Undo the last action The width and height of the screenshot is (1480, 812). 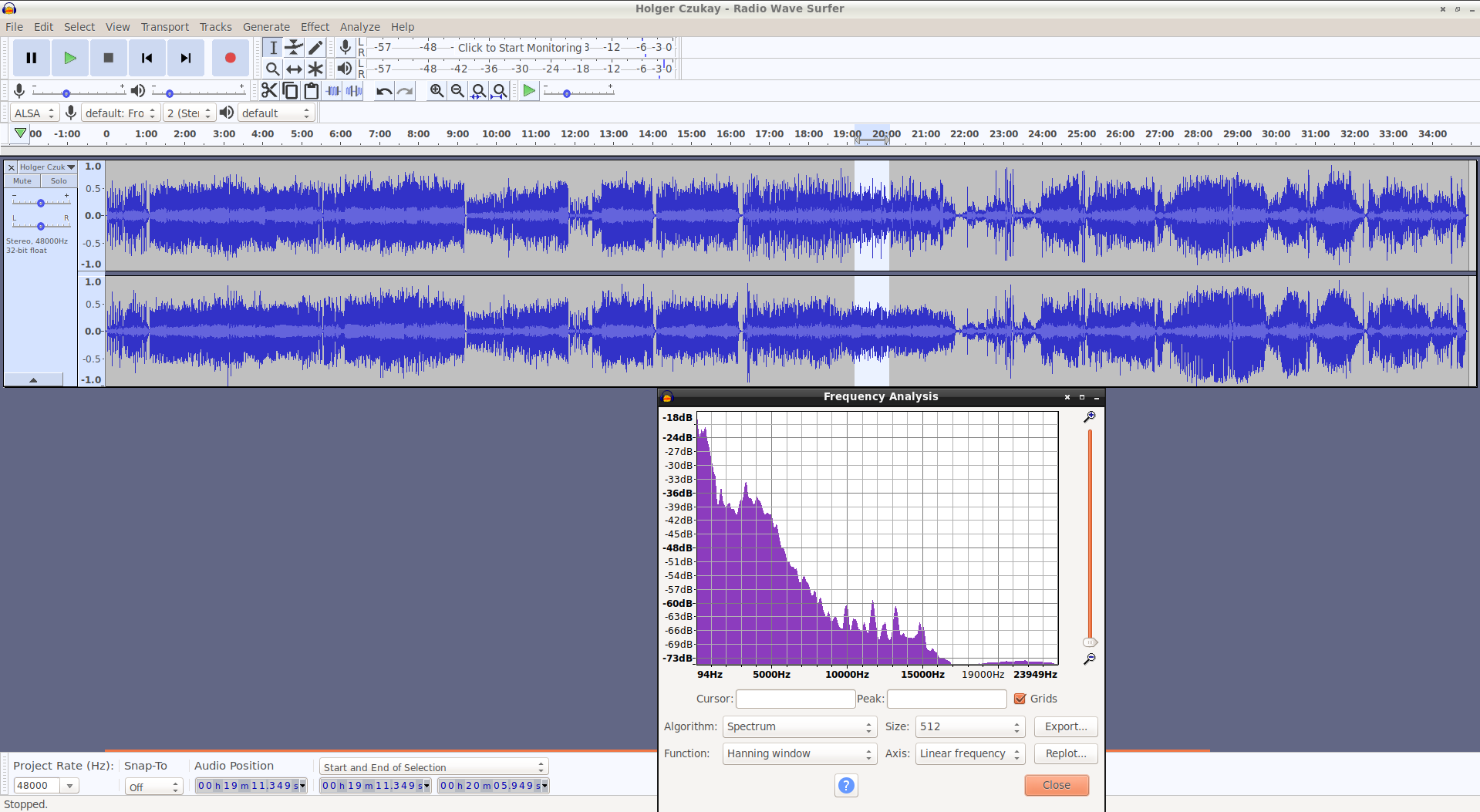(384, 91)
